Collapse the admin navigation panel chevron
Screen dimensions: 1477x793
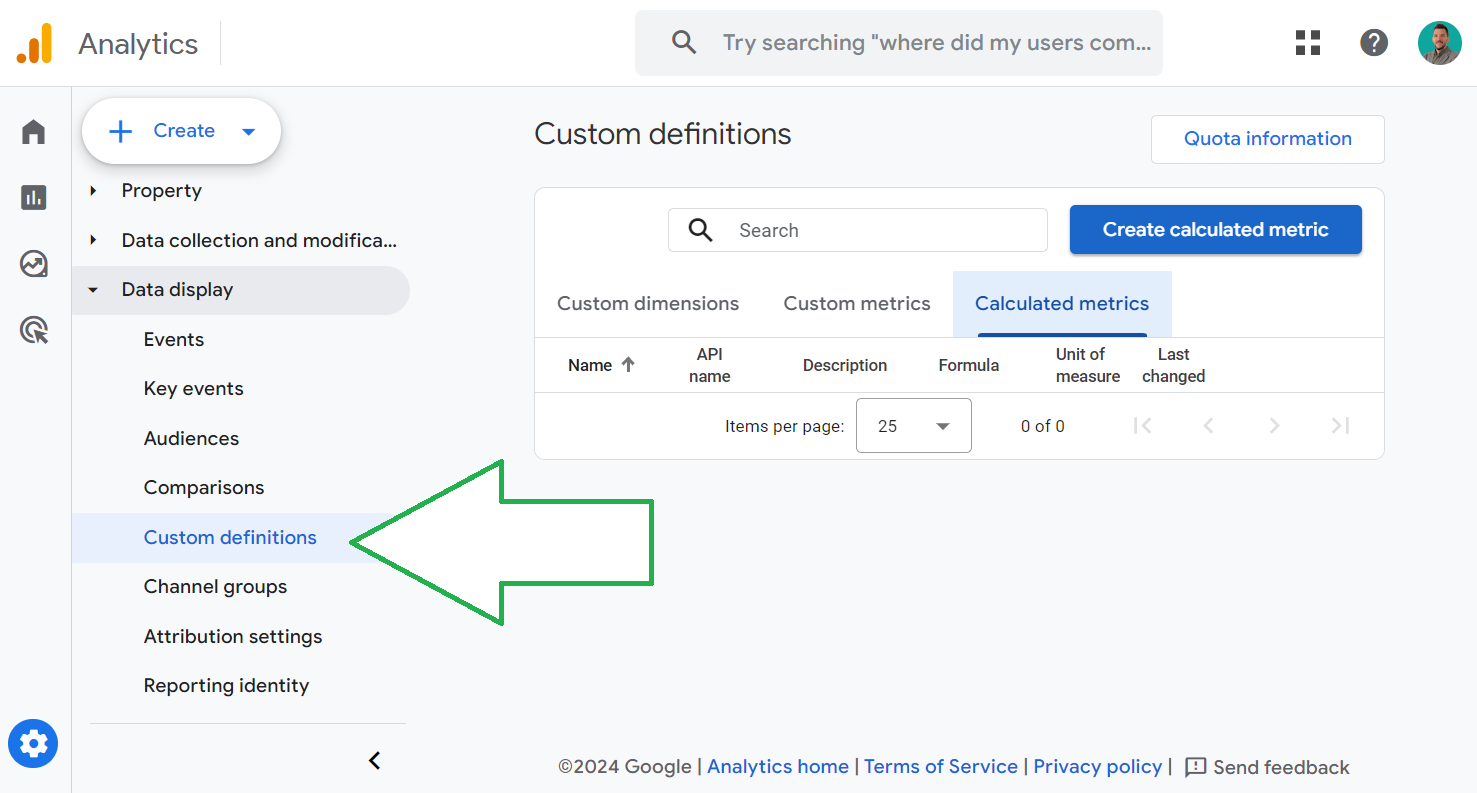pyautogui.click(x=375, y=761)
